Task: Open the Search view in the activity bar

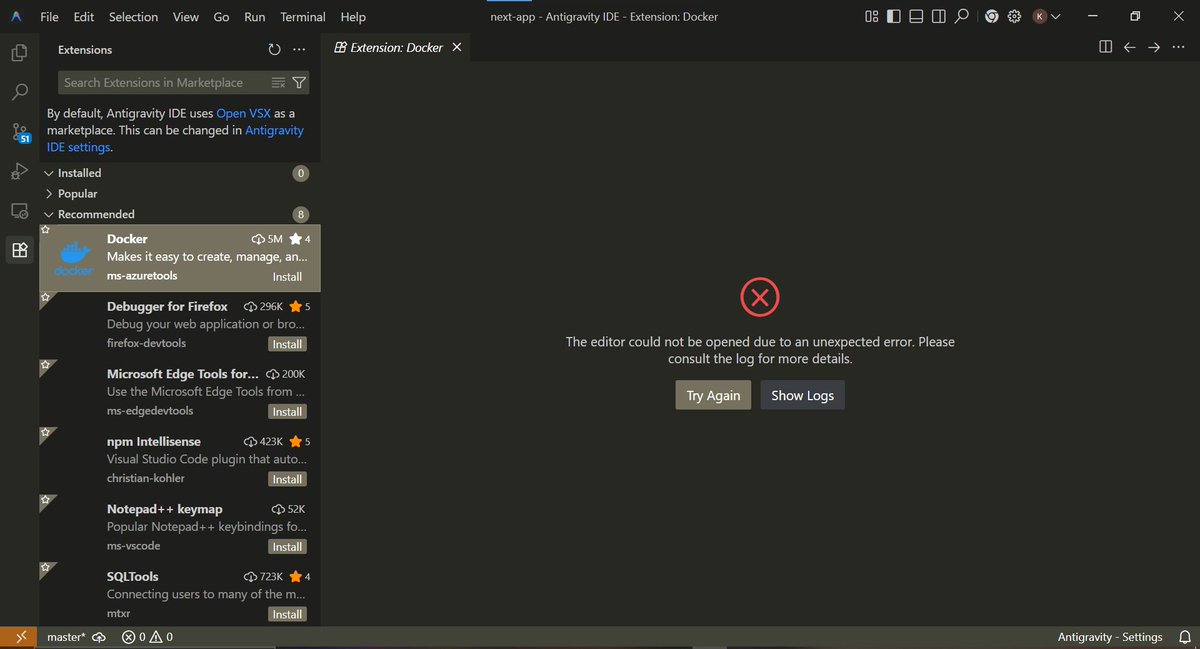Action: click(x=19, y=92)
